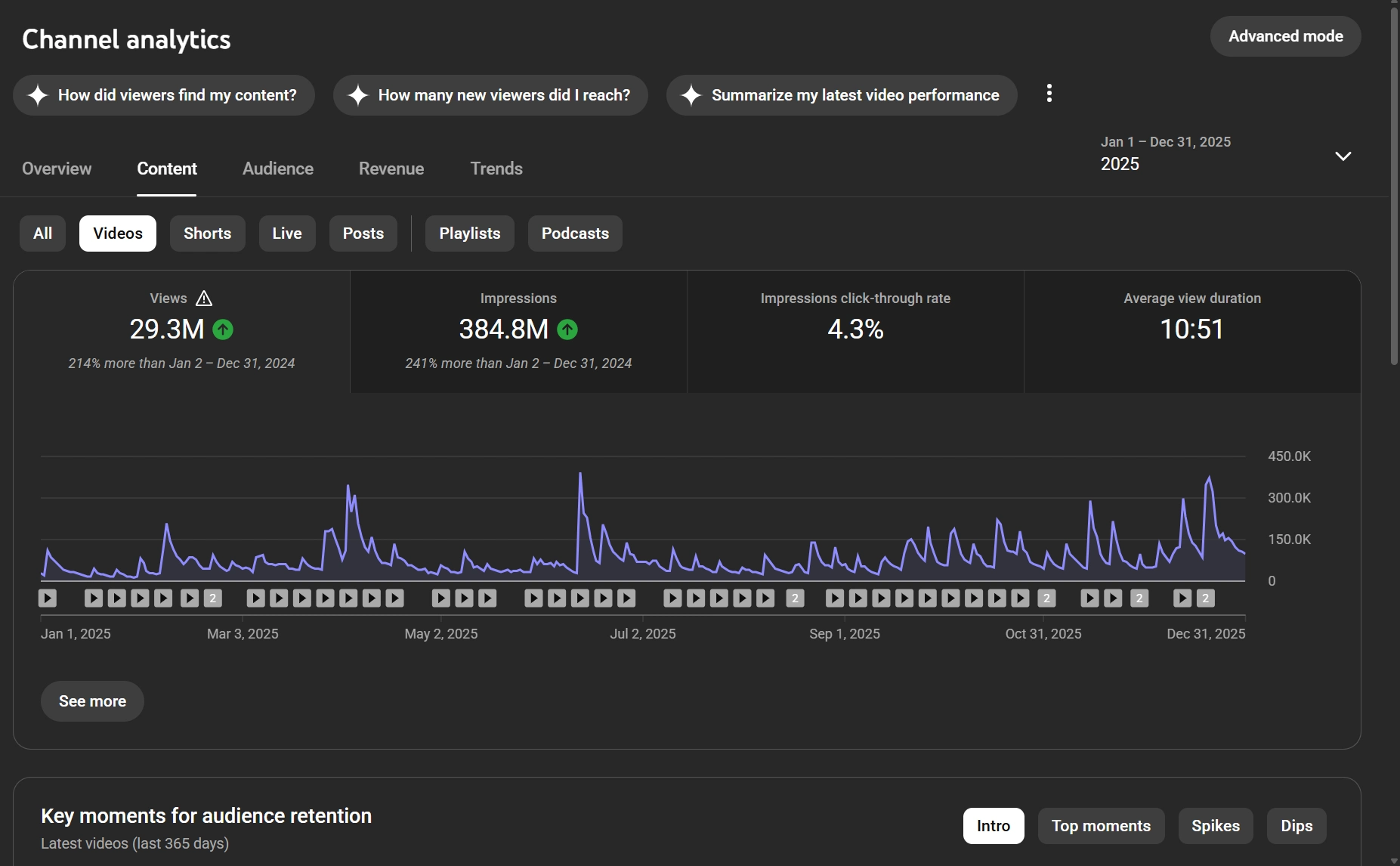Screen dimensions: 1400x866
Task: Click the sparkle icon in 'Summarize my latest video performance'
Action: coord(691,95)
